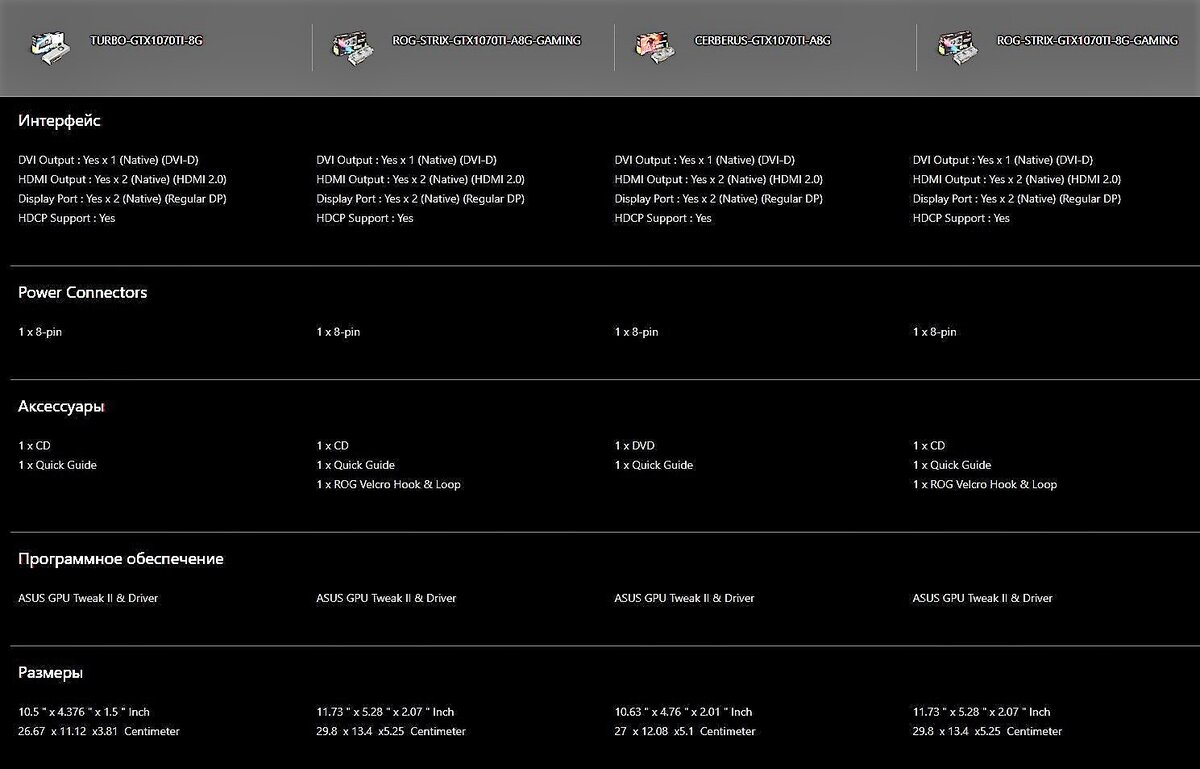The width and height of the screenshot is (1200, 769).
Task: Select the ROG-STRIX-GTX1070TI-A8G-GAMING product icon
Action: coord(350,44)
